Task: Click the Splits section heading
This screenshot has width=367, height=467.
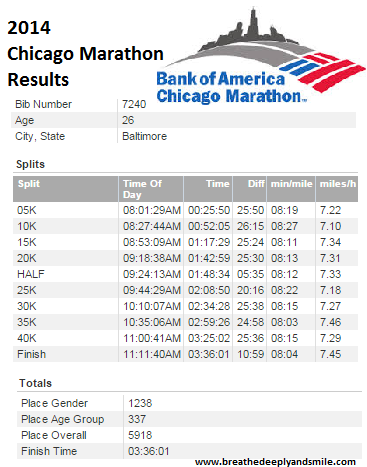Action: [x=30, y=164]
